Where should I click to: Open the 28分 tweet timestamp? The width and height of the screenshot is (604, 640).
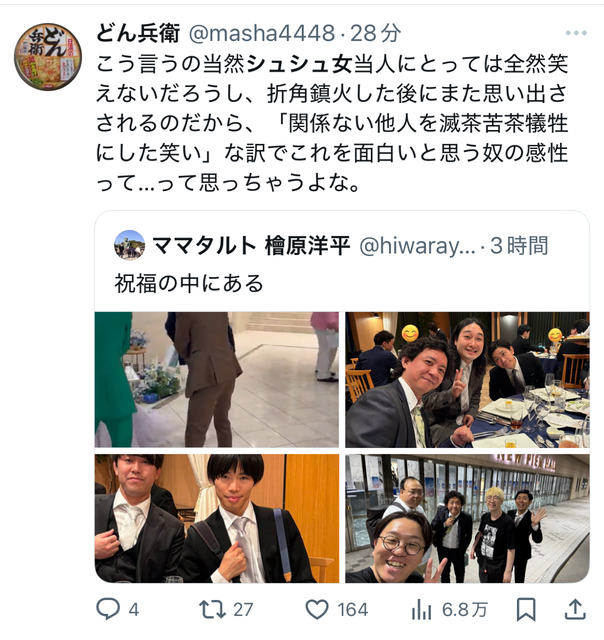tap(375, 33)
